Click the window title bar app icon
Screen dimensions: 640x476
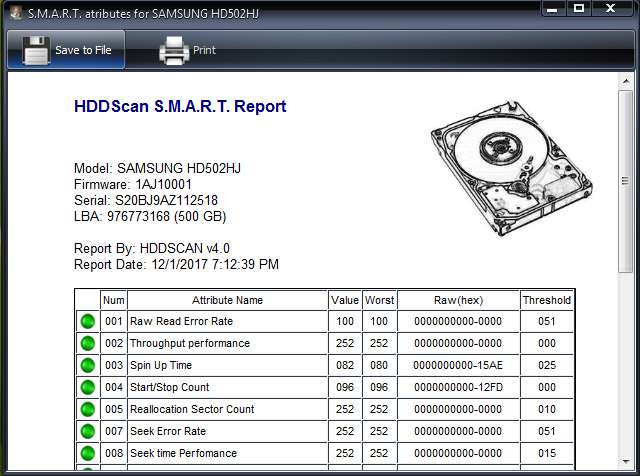click(13, 11)
